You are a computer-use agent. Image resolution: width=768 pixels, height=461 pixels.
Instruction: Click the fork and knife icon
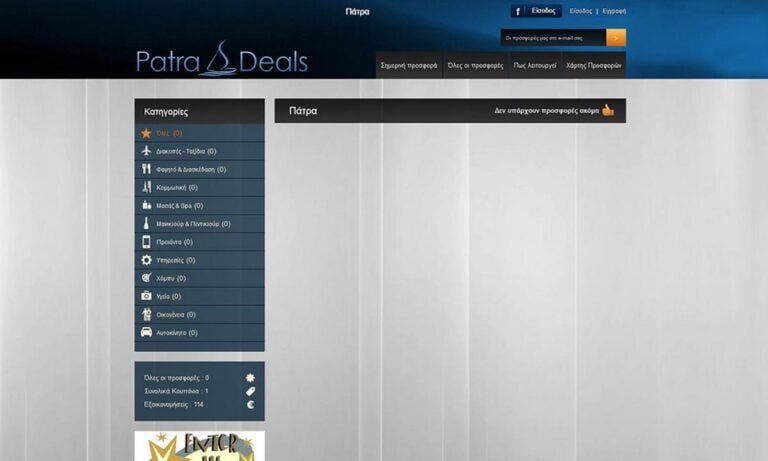coord(146,169)
